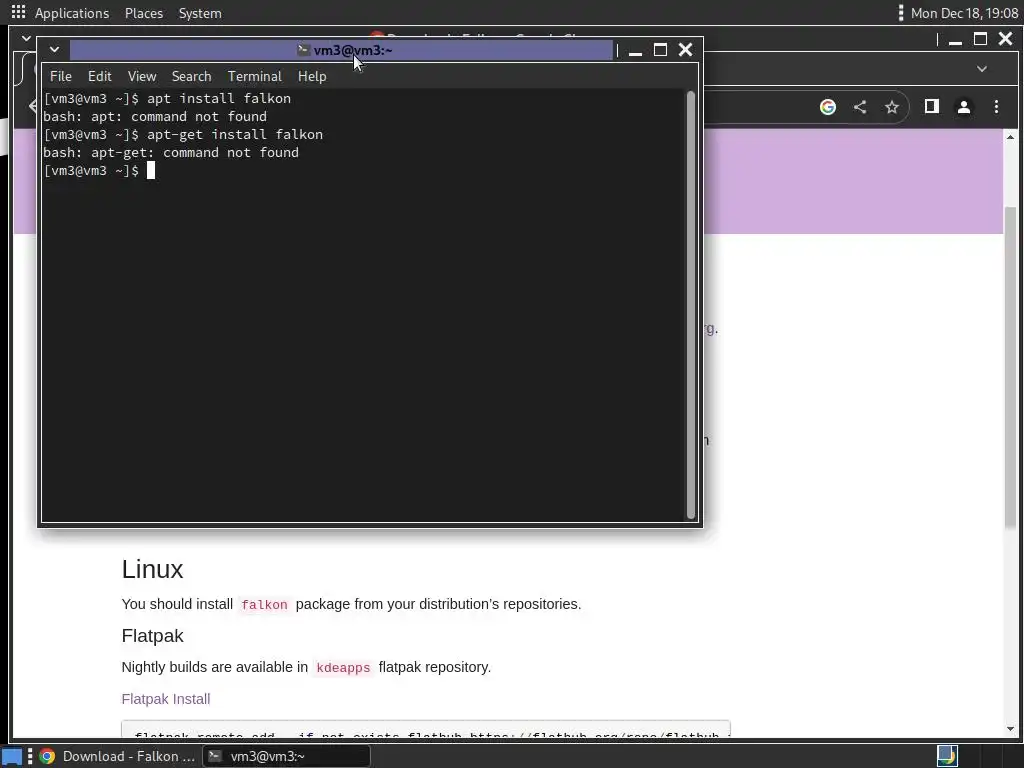This screenshot has height=768, width=1024.
Task: Click the Chrome page scrollbar thumb
Action: pos(1010,366)
